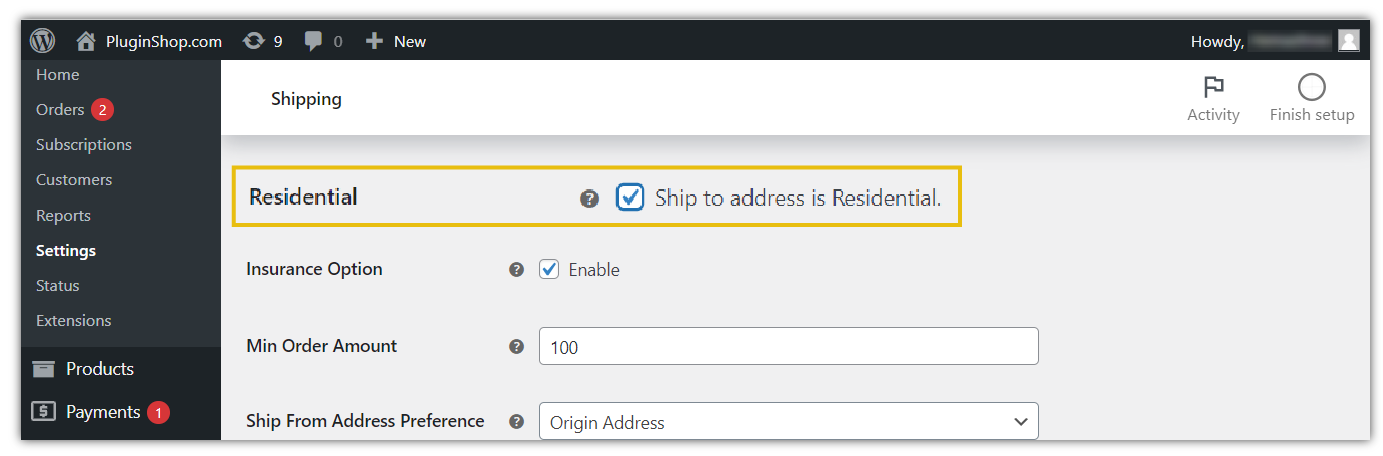Open Subscriptions in the sidebar
The width and height of the screenshot is (1383, 456).
coord(84,144)
